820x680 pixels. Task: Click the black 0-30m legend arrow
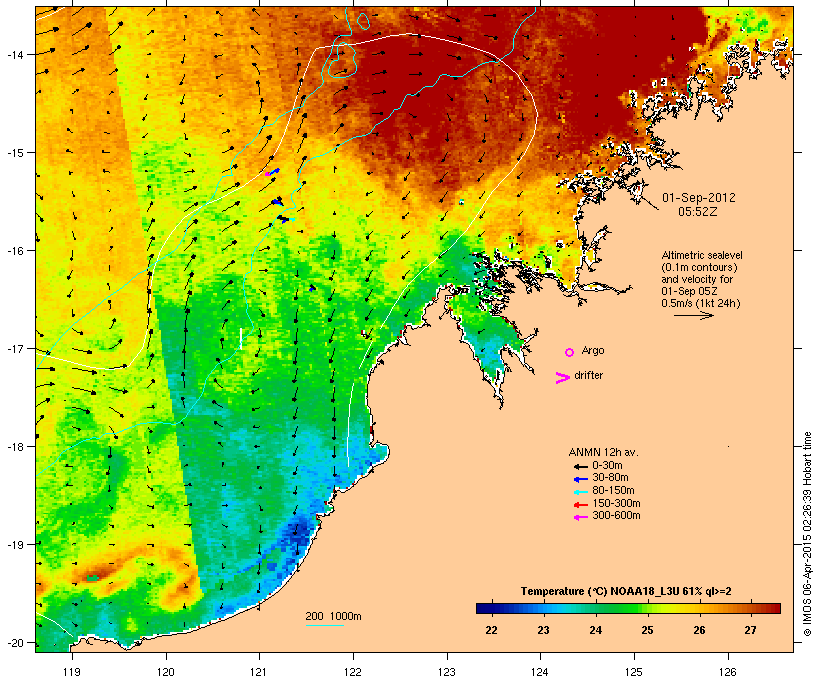(580, 467)
